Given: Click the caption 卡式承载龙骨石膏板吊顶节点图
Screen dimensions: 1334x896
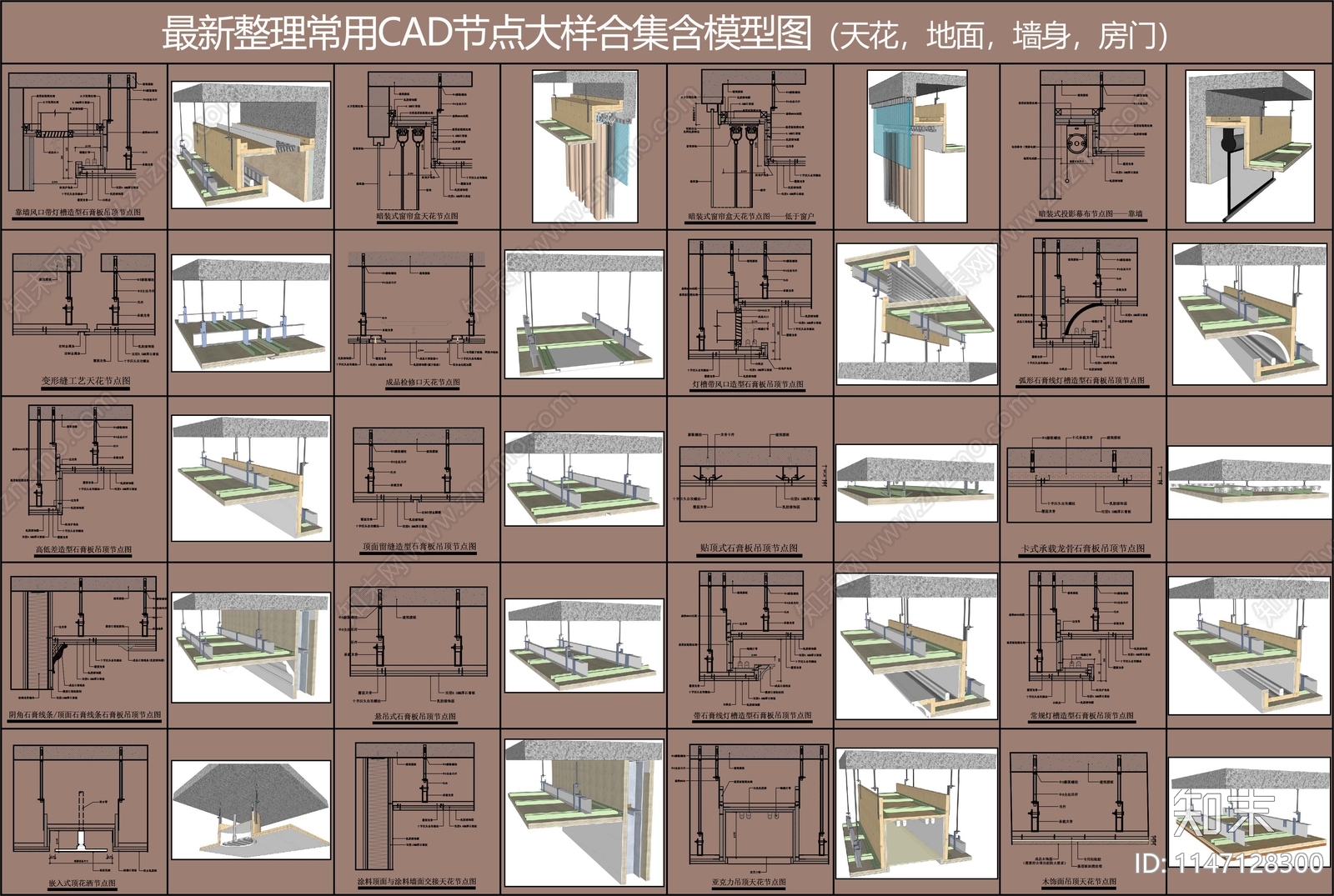Looking at the screenshot, I should tap(1082, 548).
